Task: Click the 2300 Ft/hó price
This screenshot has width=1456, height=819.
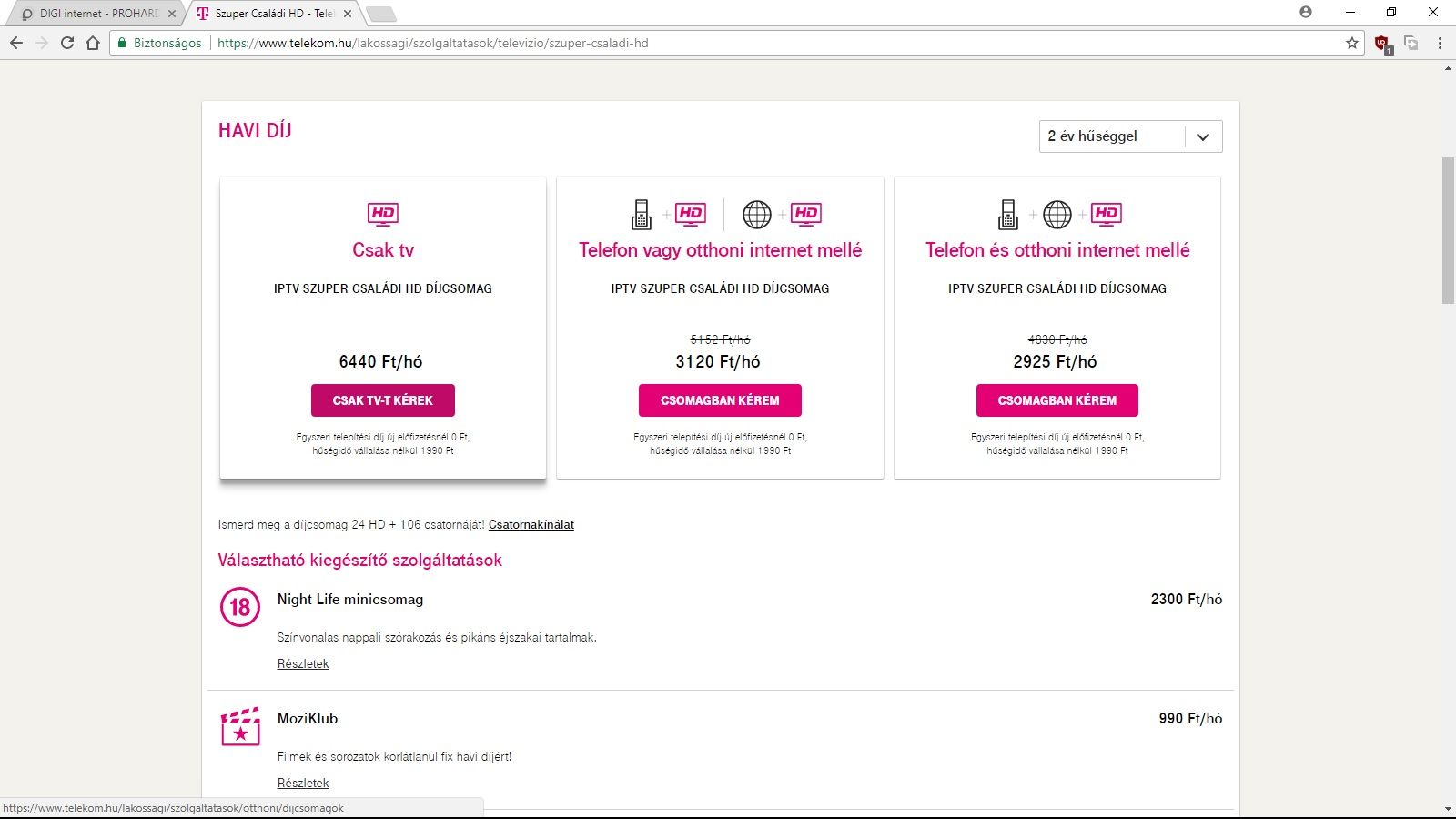Action: click(1187, 600)
